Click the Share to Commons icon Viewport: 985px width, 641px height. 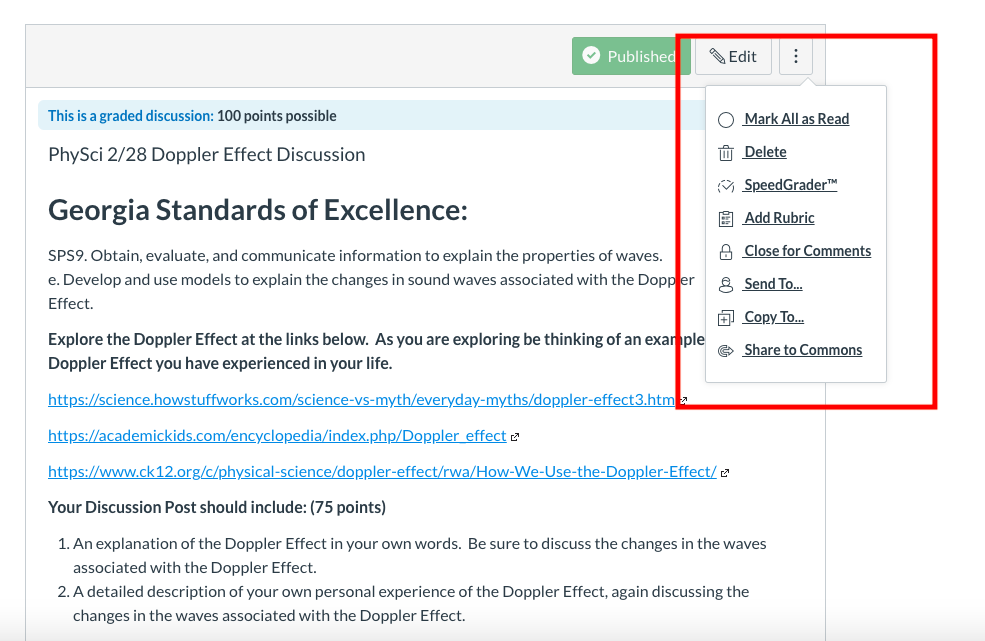[726, 351]
